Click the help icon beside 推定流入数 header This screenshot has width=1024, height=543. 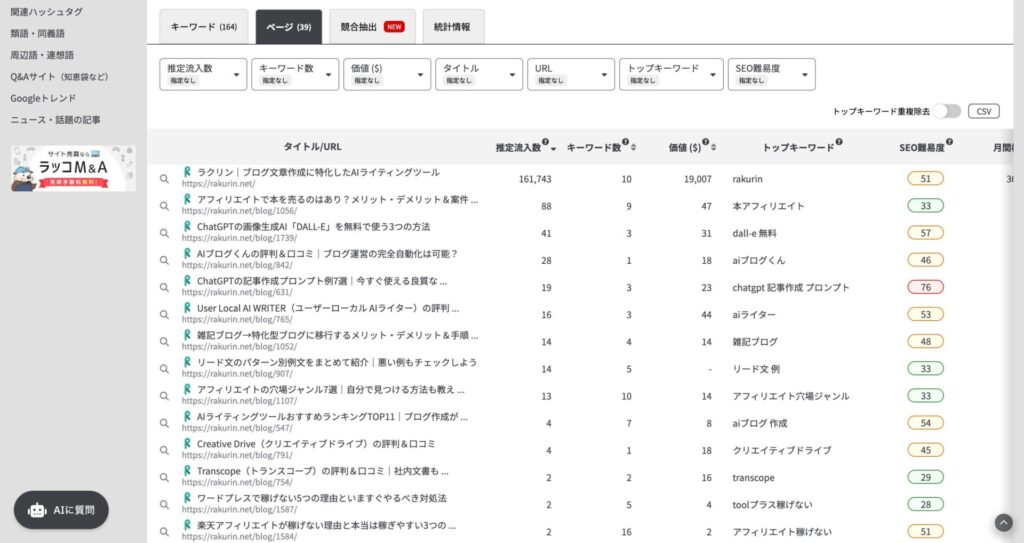(x=545, y=142)
